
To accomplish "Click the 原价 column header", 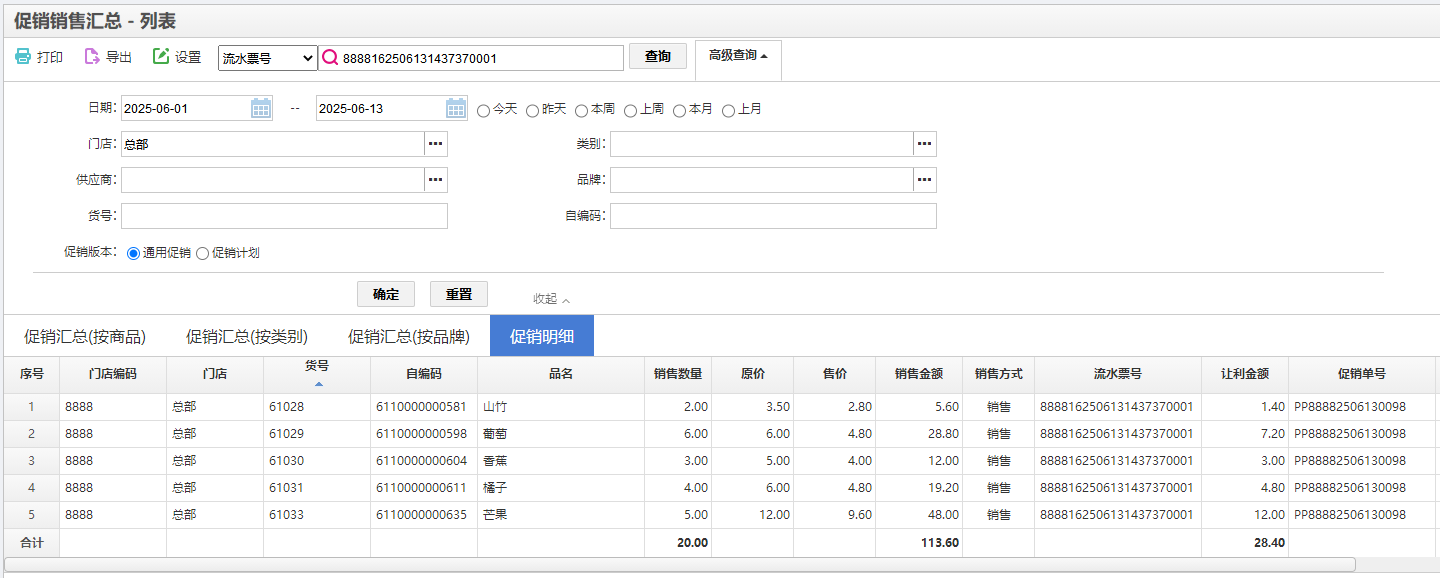I will (x=753, y=374).
